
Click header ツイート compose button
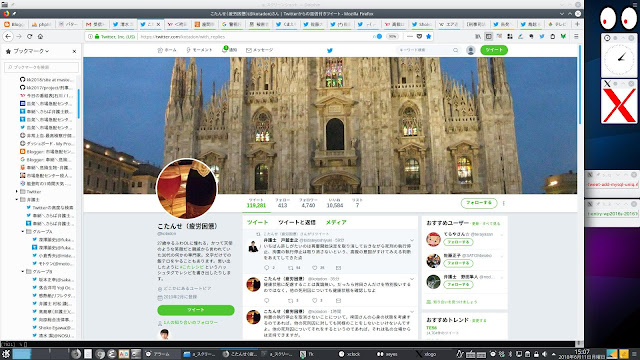tap(494, 50)
